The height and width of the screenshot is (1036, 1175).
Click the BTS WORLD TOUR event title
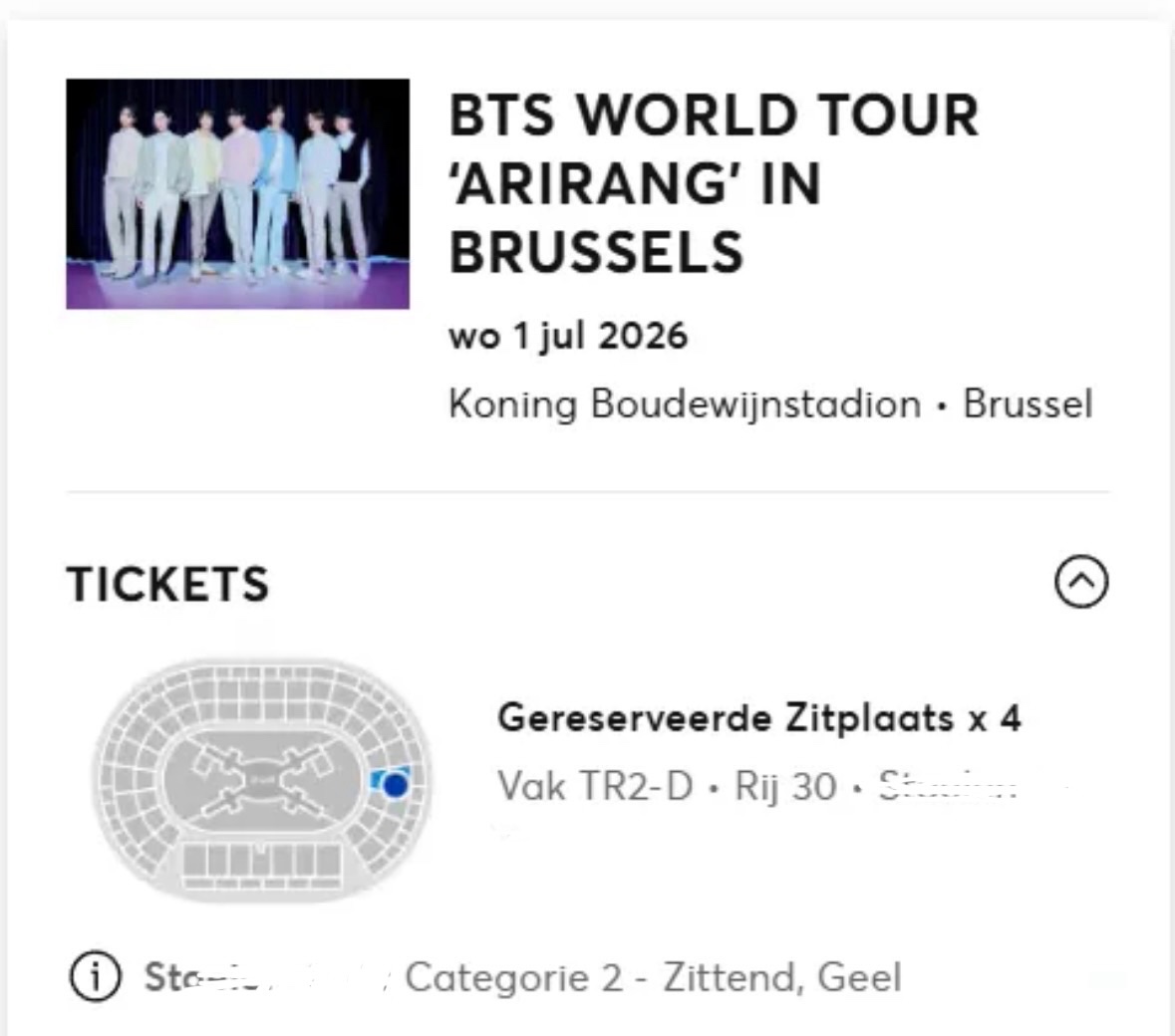(714, 115)
